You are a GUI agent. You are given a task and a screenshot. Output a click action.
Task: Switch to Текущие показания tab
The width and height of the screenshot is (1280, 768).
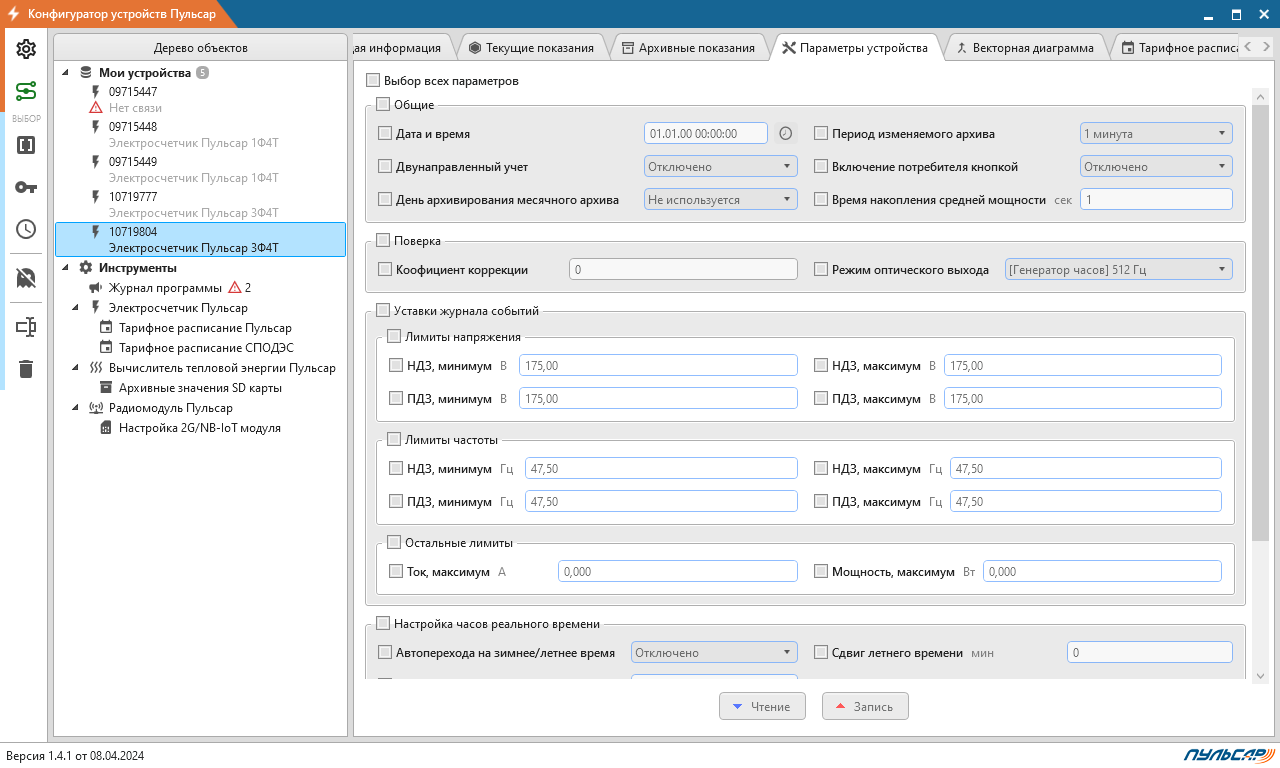531,47
